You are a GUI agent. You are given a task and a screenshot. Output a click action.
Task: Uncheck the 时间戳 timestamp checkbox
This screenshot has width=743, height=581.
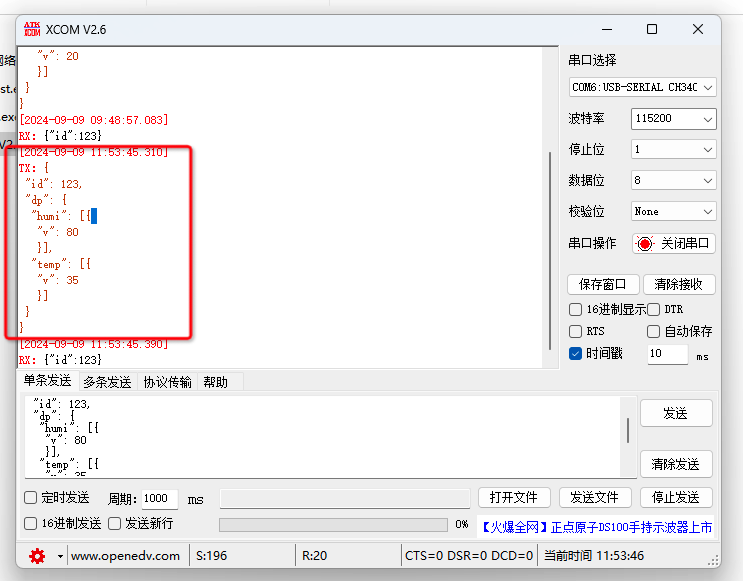tap(575, 353)
